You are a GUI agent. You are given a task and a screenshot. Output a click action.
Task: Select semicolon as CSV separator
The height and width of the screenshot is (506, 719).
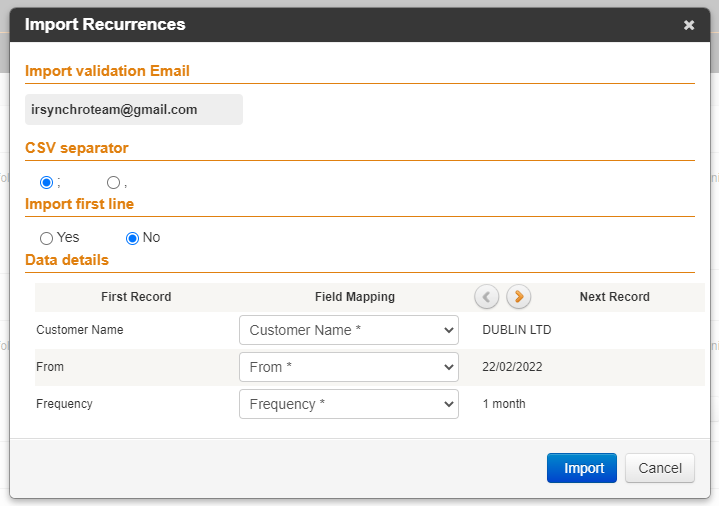point(46,183)
